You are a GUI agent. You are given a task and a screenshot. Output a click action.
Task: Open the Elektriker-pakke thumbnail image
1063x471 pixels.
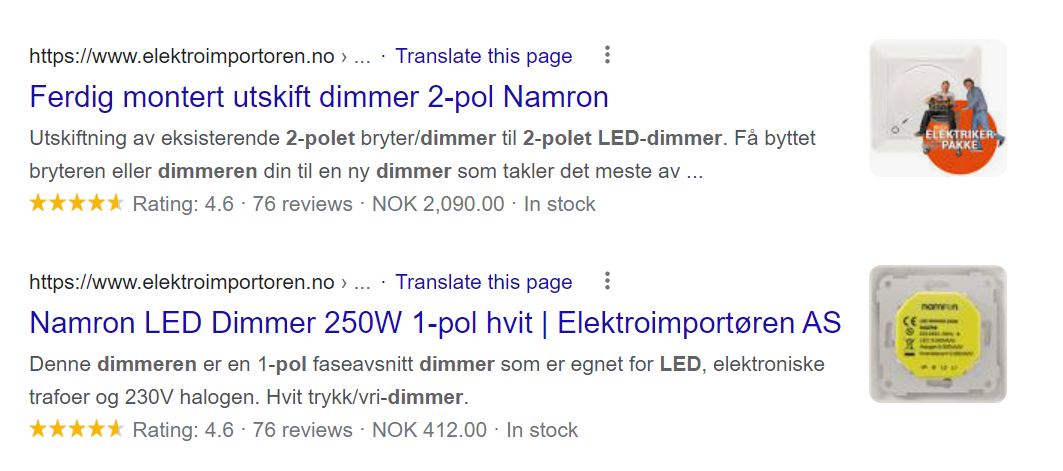point(937,108)
